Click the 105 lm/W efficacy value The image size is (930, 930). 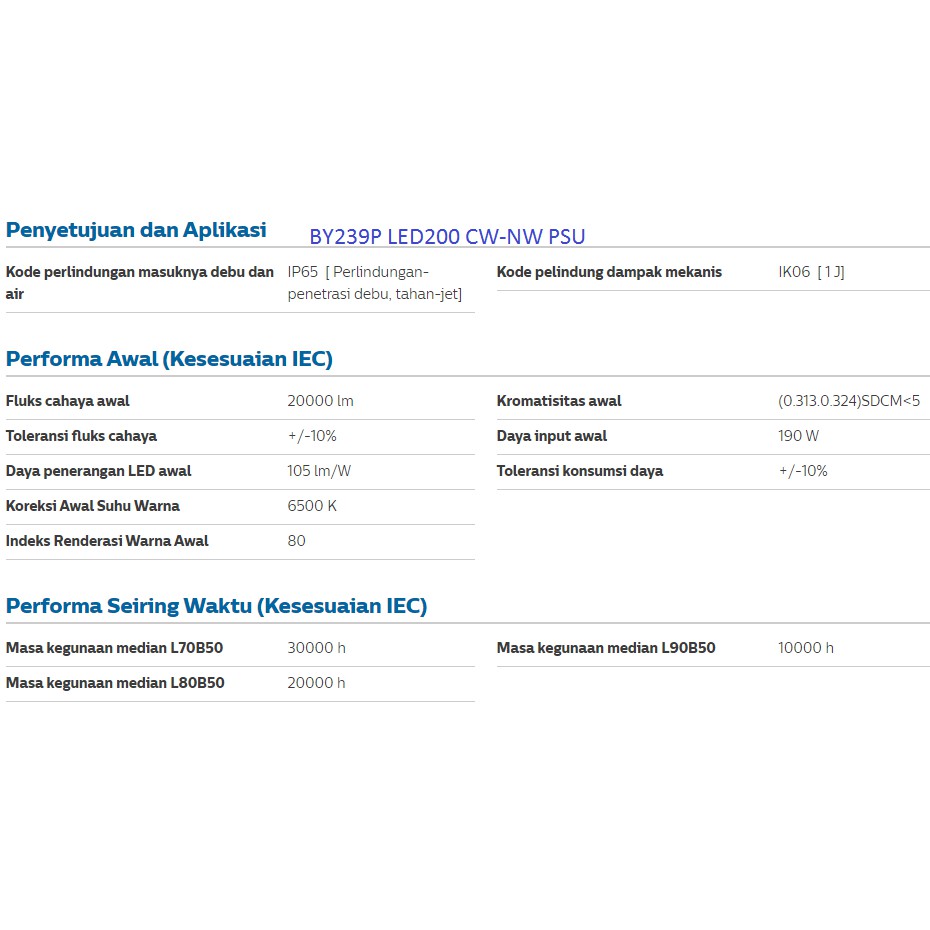[x=319, y=471]
